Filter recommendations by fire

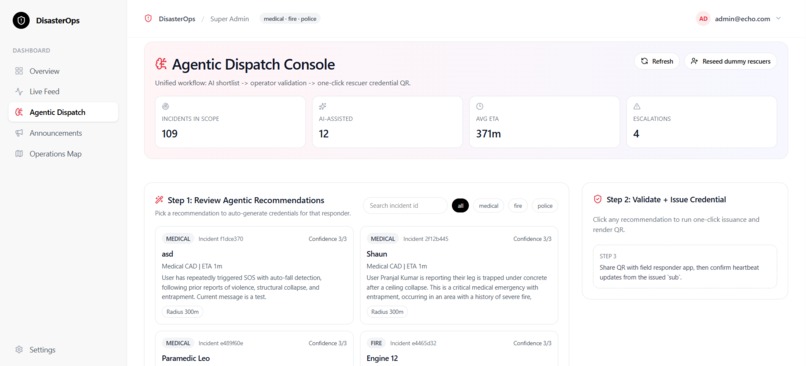click(518, 206)
